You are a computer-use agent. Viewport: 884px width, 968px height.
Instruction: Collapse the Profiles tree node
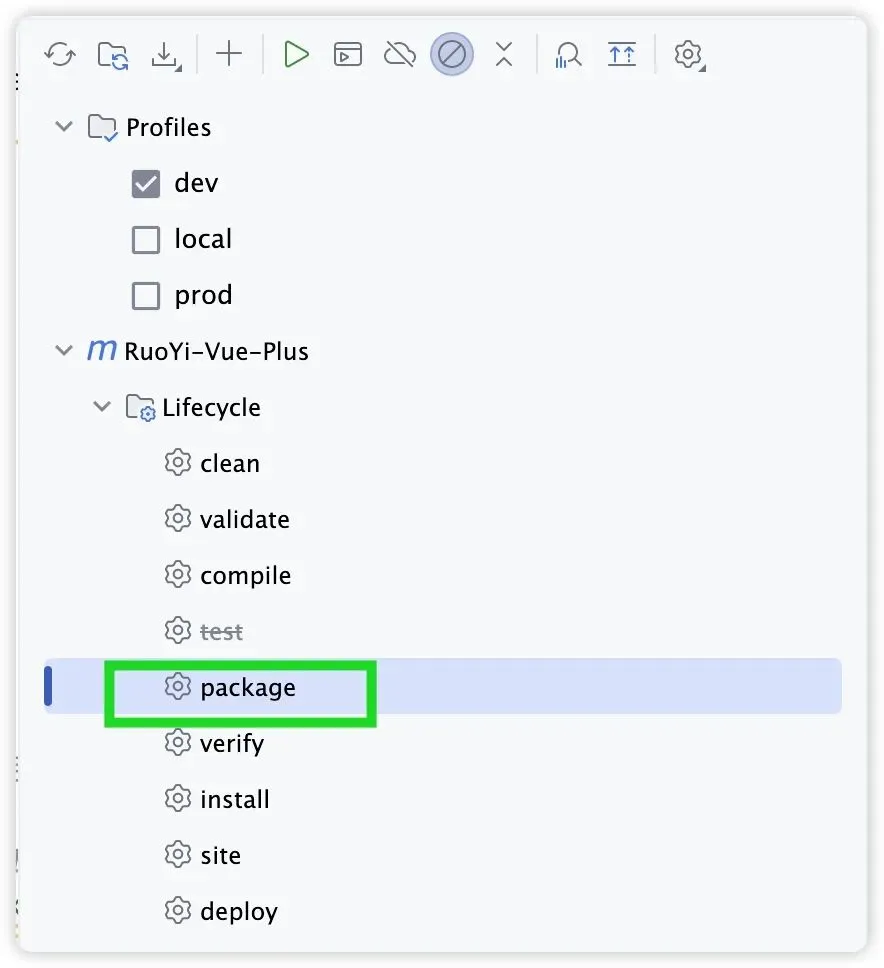[64, 128]
